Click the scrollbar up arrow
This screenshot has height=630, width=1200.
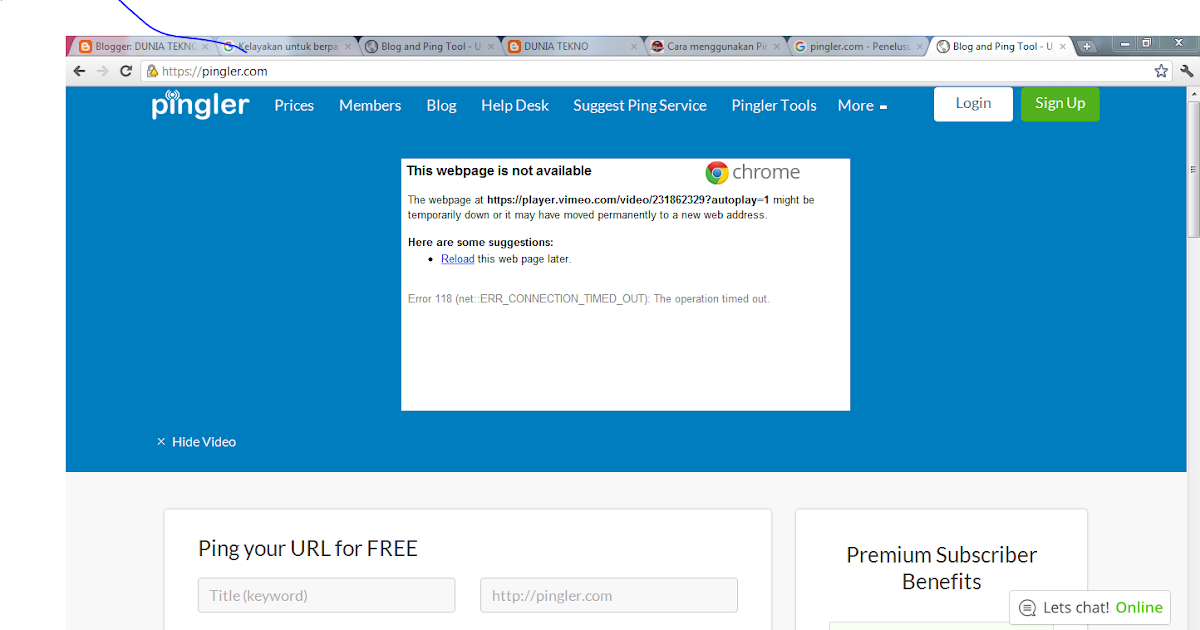[x=1193, y=92]
